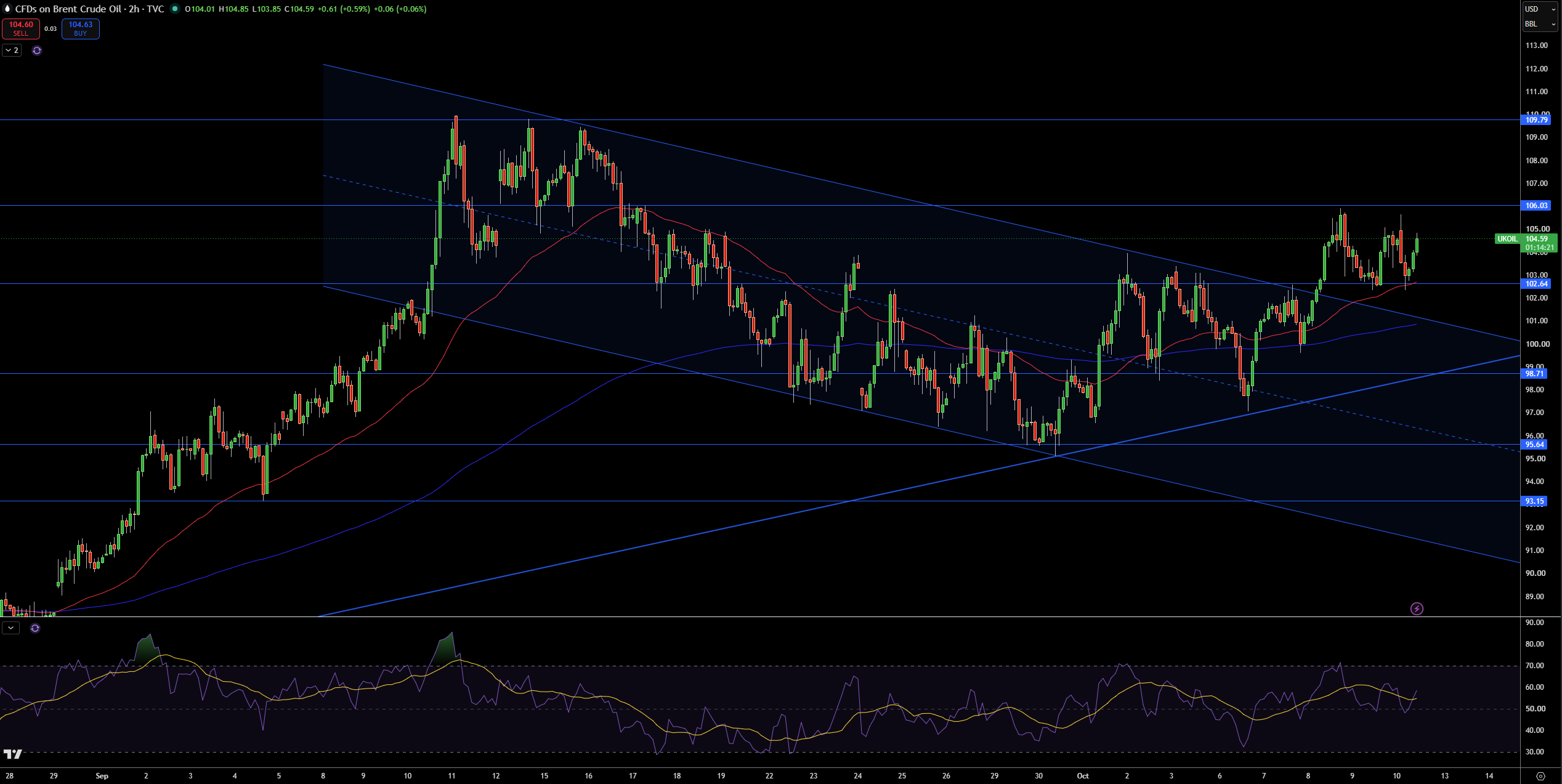Click the green market status dot
This screenshot has width=1562, height=784.
(175, 9)
